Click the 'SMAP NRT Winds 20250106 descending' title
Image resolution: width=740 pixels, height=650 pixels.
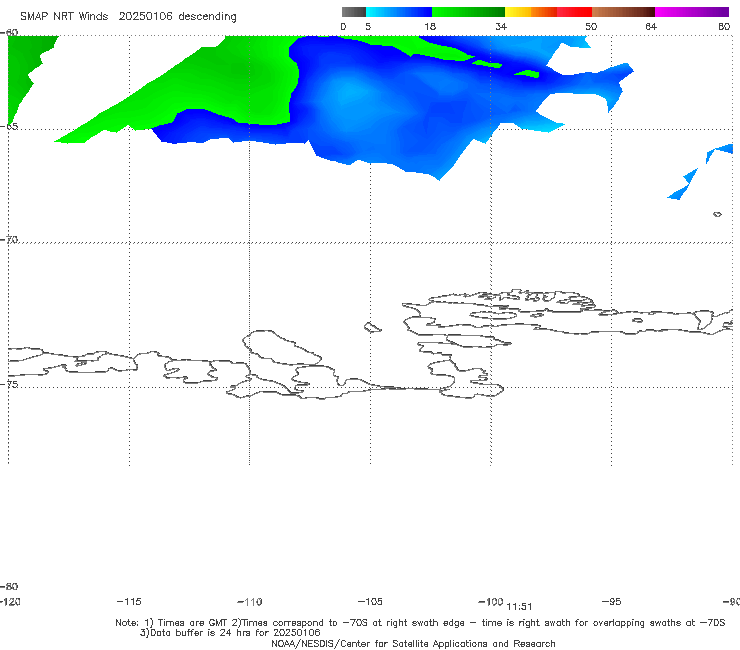click(128, 16)
